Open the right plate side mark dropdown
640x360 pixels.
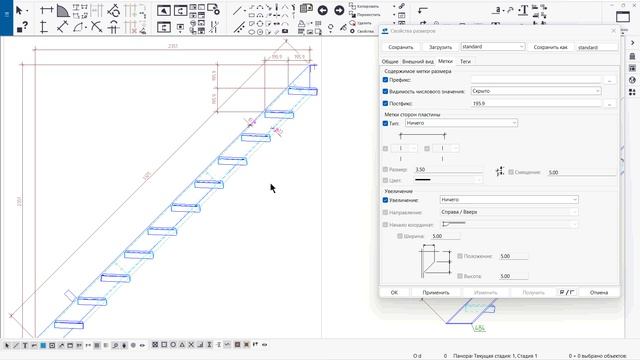point(446,148)
